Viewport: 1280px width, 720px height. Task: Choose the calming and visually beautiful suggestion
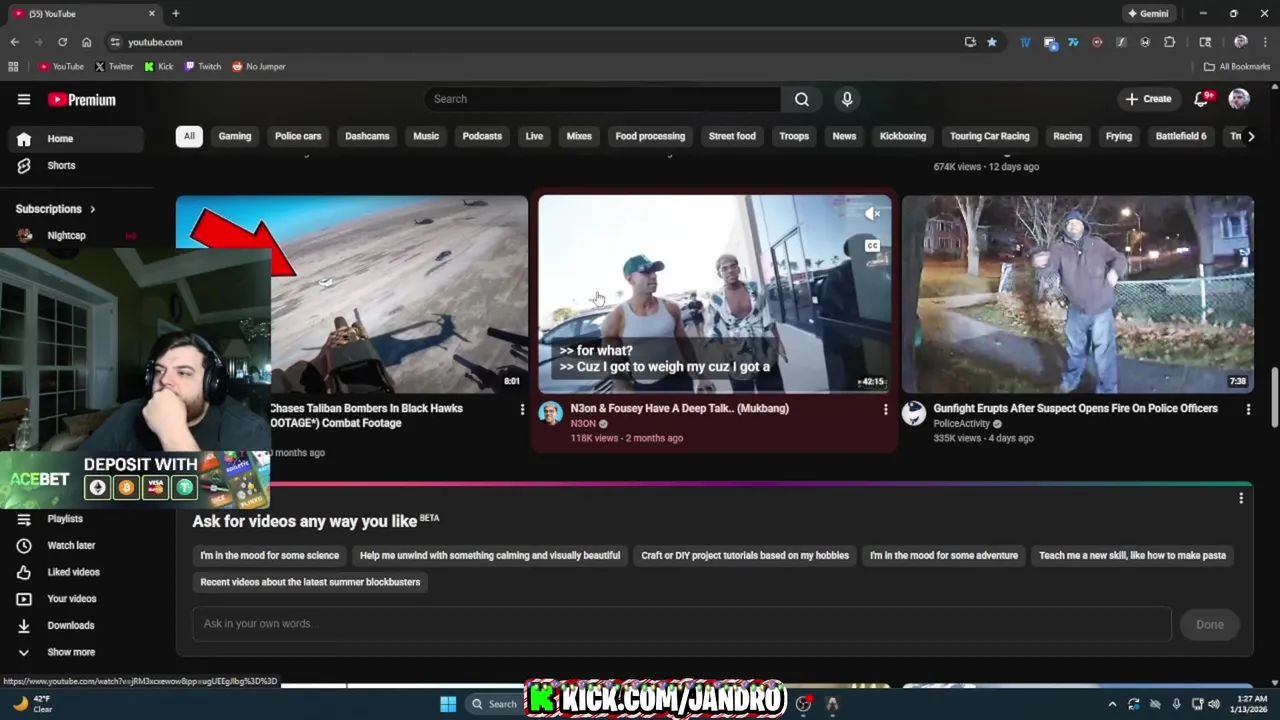pos(490,555)
